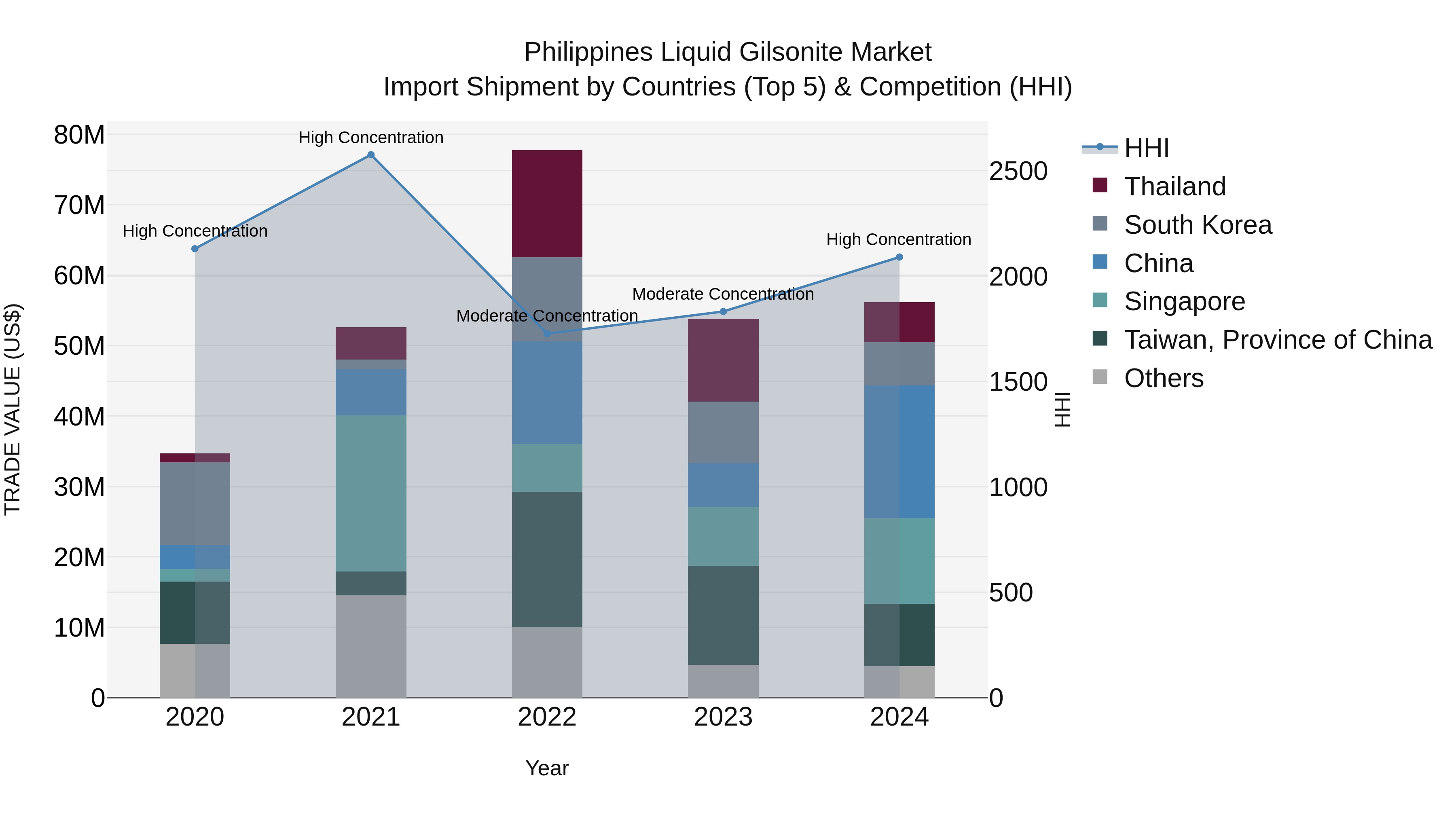Click the 2024 China bar segment
The height and width of the screenshot is (819, 1456).
click(899, 452)
